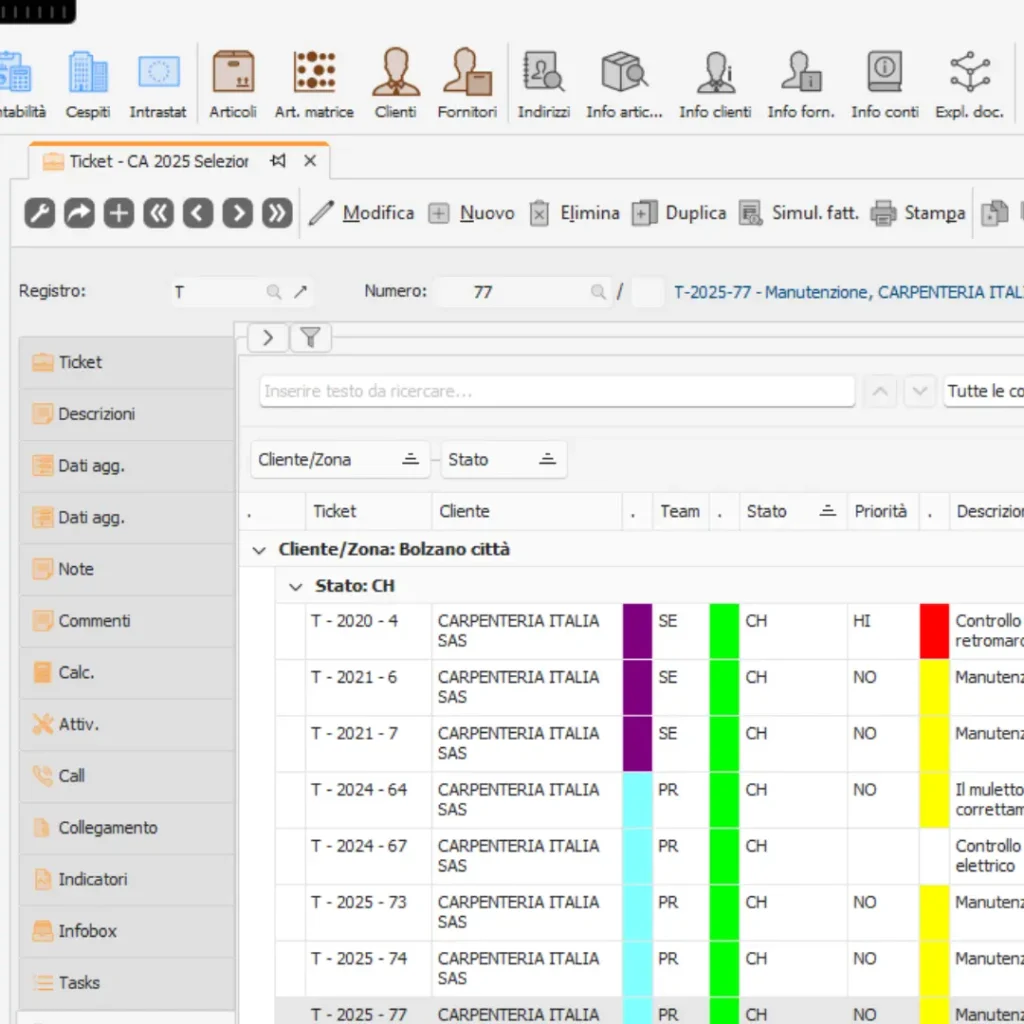
Task: Click the cyan team color cell of T - 2024 - 64
Action: pos(637,800)
